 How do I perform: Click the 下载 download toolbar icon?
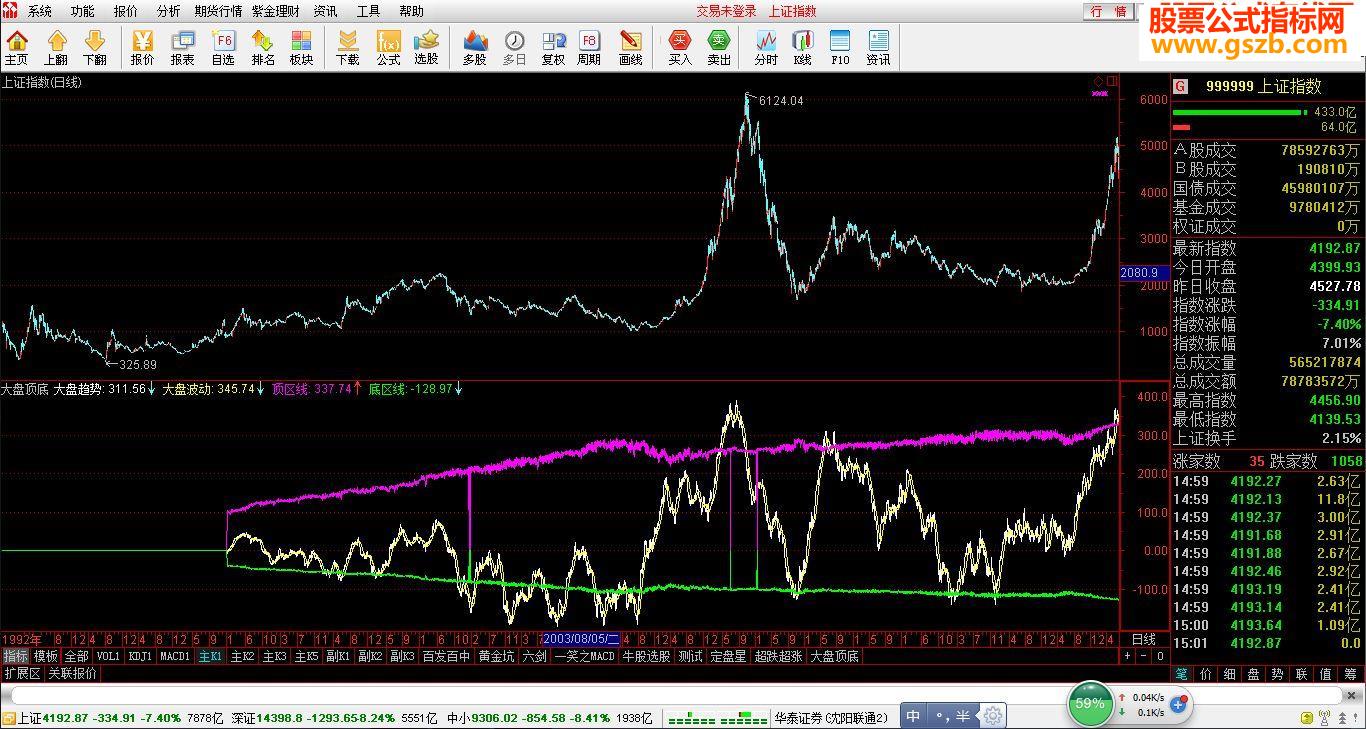tap(347, 47)
